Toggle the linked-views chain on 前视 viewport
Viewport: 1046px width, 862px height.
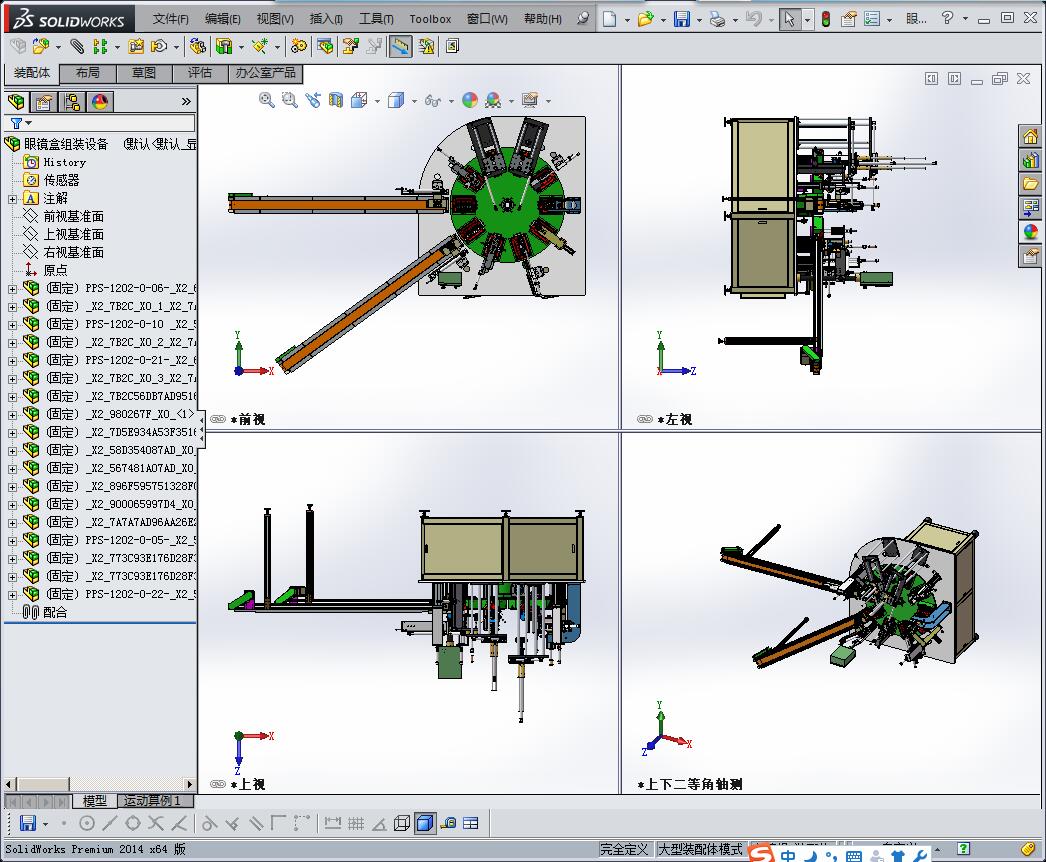pos(218,419)
